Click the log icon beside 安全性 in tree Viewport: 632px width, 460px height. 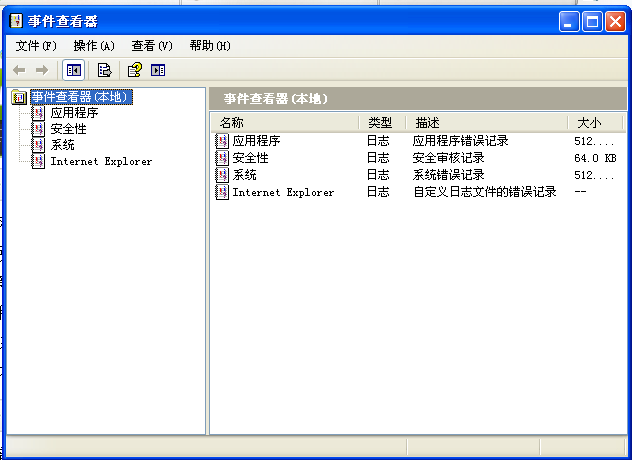tap(38, 129)
